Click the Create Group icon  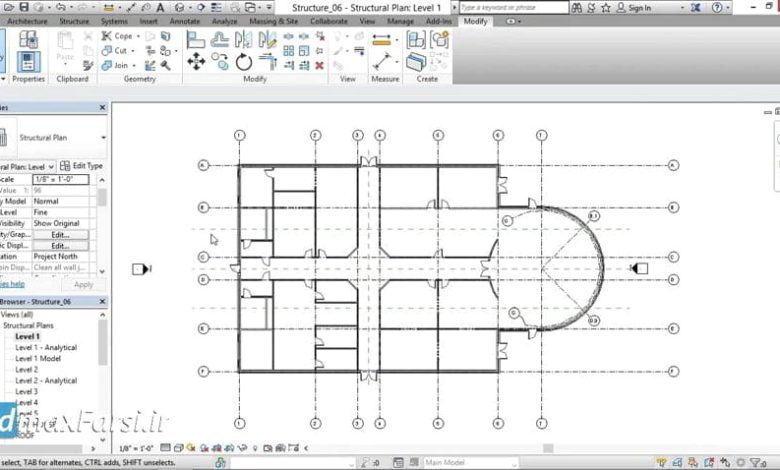tap(440, 39)
